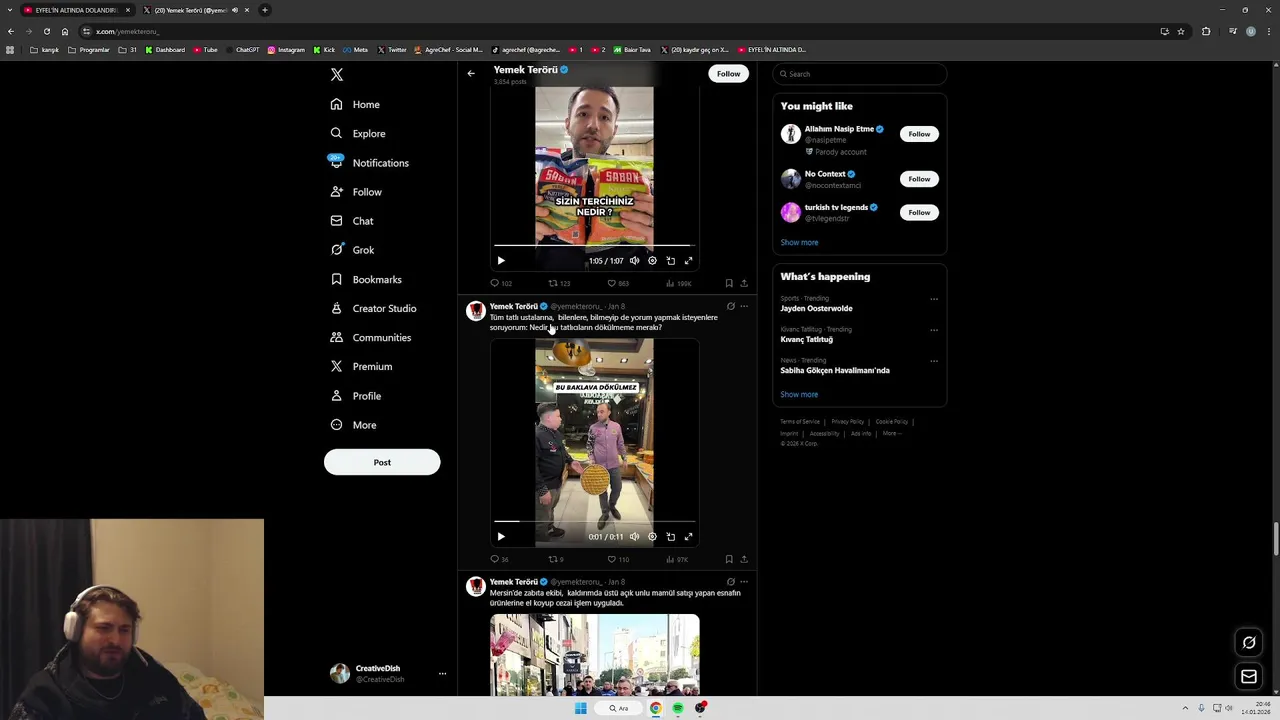Viewport: 1280px width, 720px height.
Task: Expand the footer More link
Action: point(892,433)
